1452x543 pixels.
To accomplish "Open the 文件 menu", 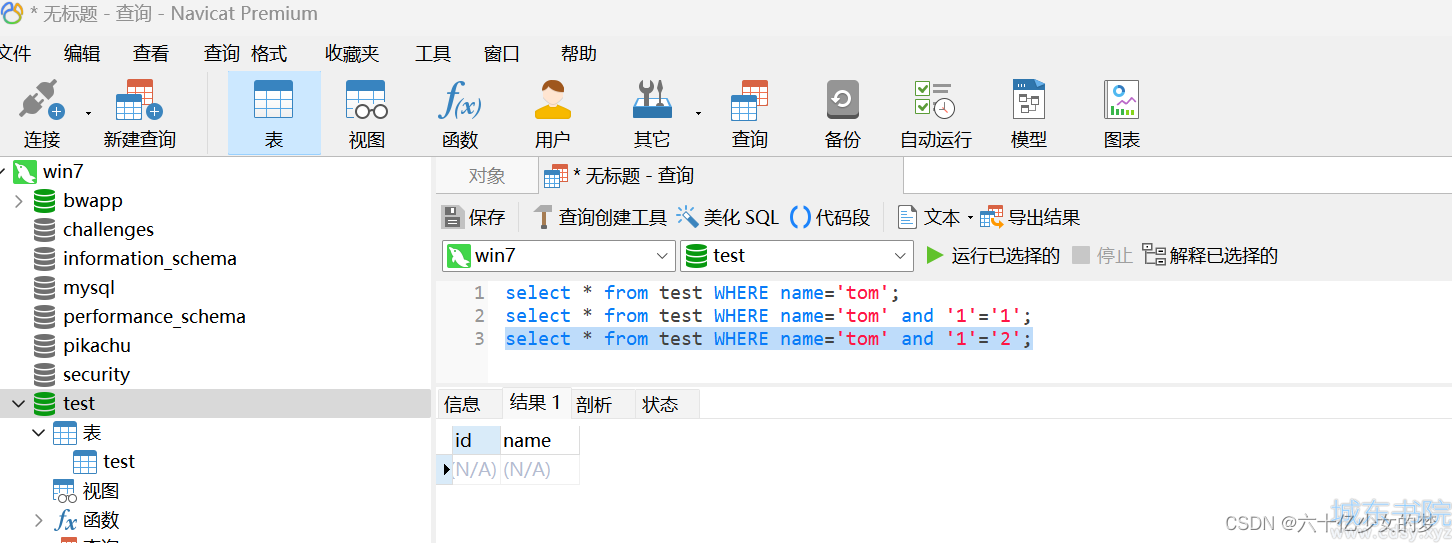I will click(x=14, y=54).
